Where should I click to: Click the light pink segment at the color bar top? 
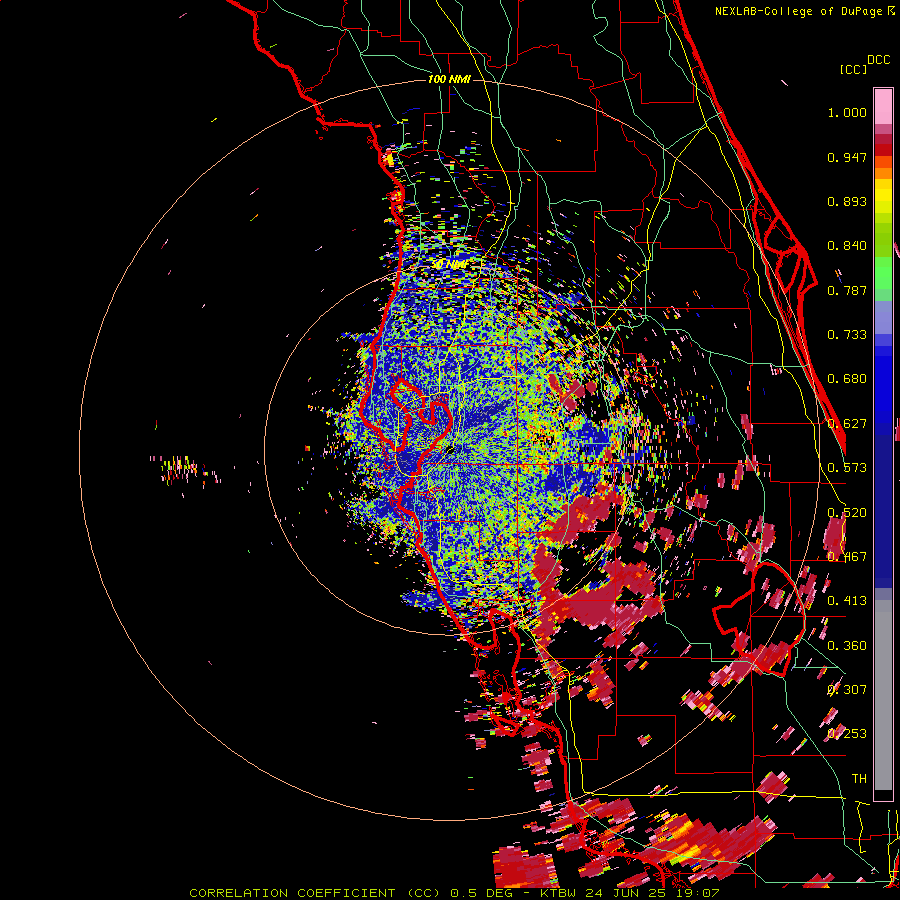click(x=883, y=107)
